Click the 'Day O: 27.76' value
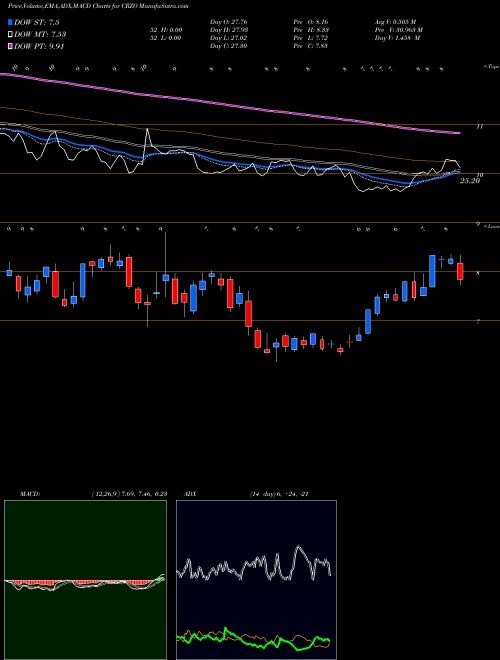This screenshot has width=500, height=660. pos(229,22)
